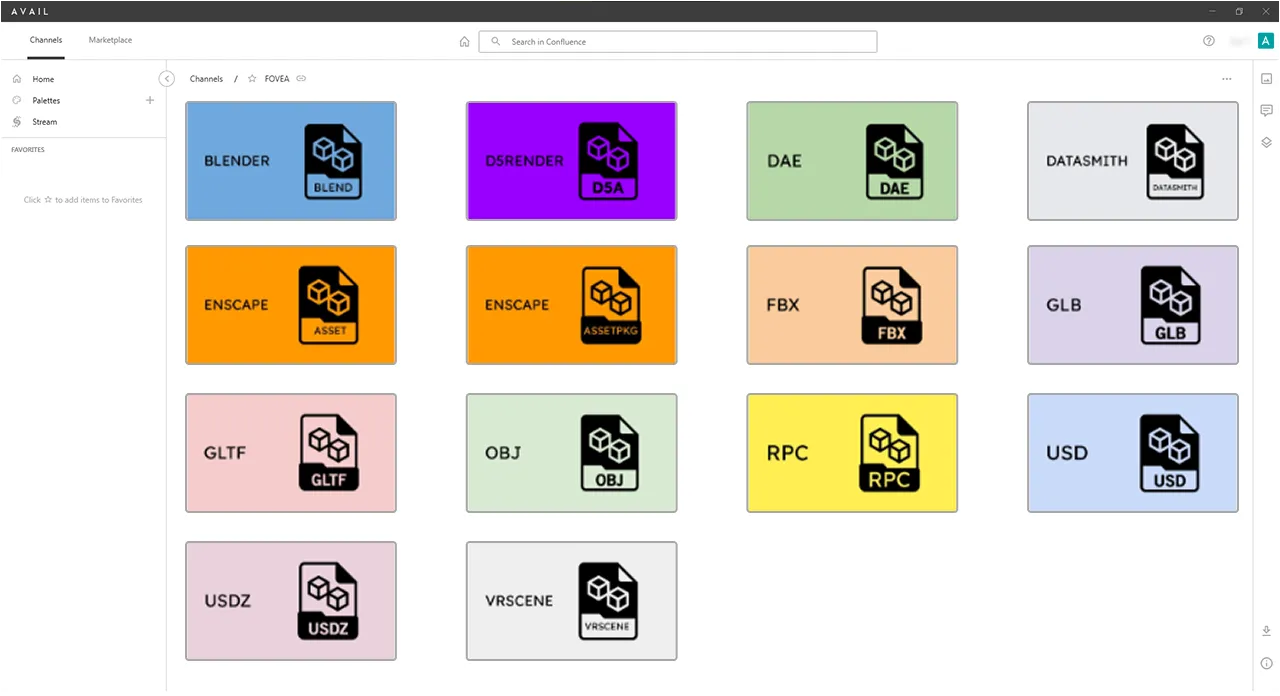The height and width of the screenshot is (696, 1280).
Task: Click the download icon in right rail
Action: tap(1266, 631)
